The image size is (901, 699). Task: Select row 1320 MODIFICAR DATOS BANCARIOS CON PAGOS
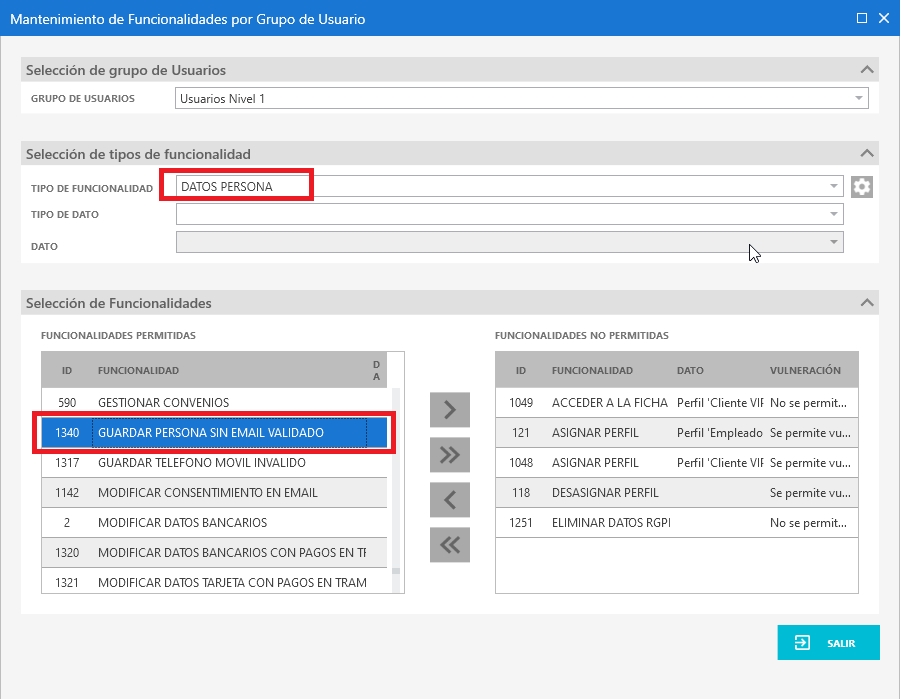click(x=214, y=552)
